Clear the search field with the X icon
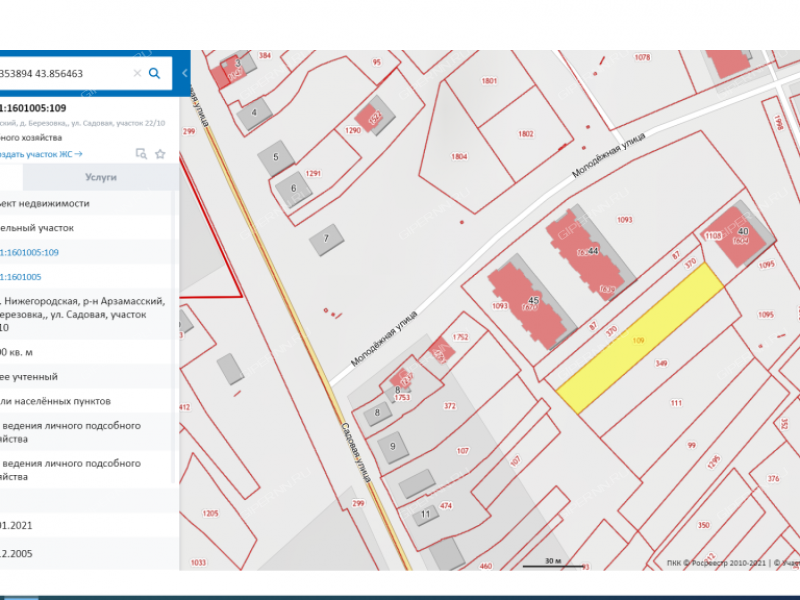This screenshot has width=800, height=600. pyautogui.click(x=137, y=73)
